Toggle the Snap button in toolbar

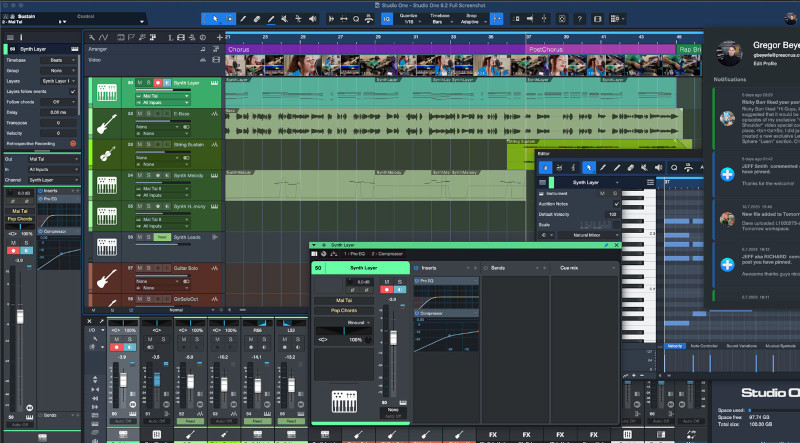(x=496, y=19)
